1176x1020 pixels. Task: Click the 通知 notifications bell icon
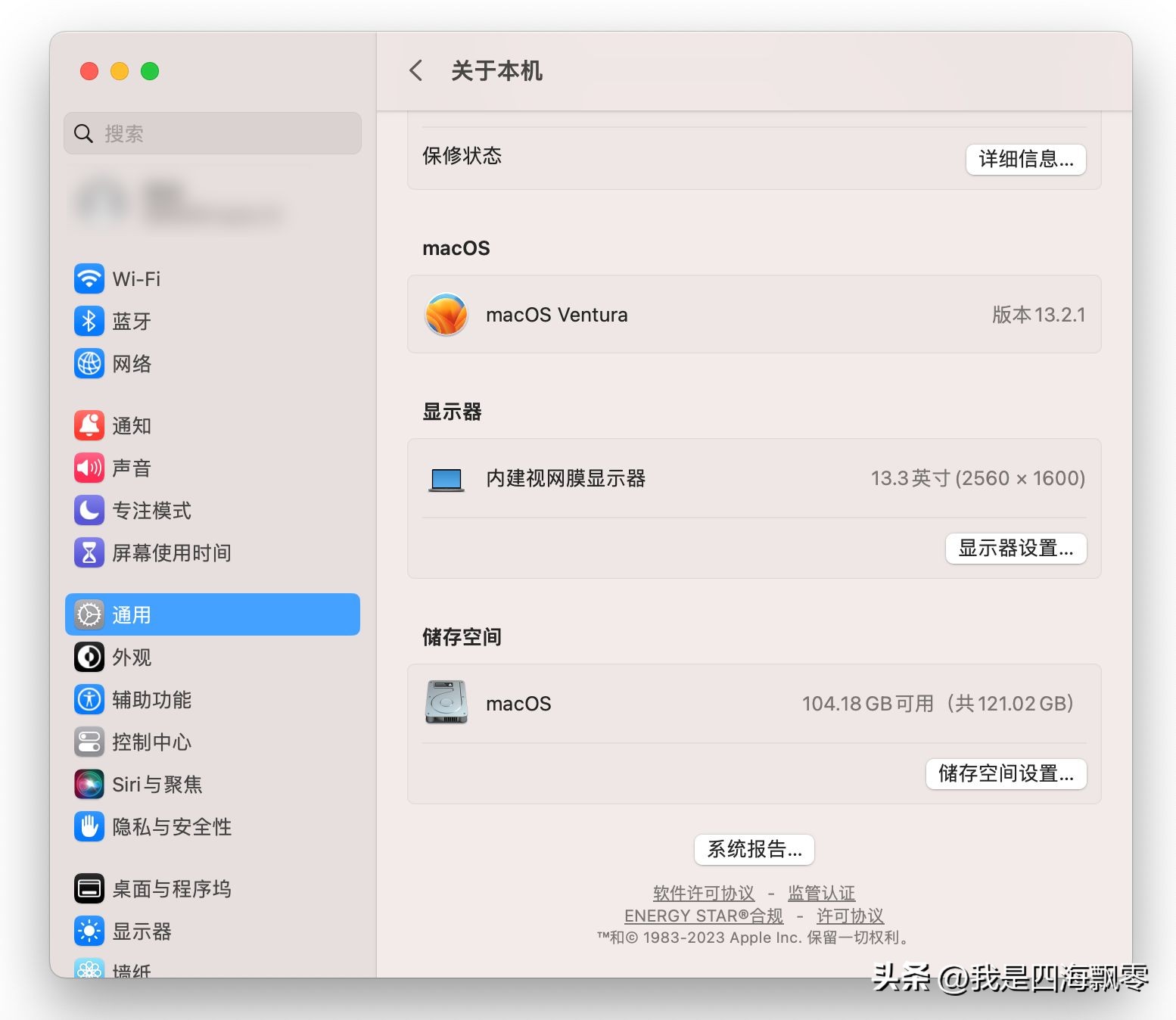click(89, 425)
